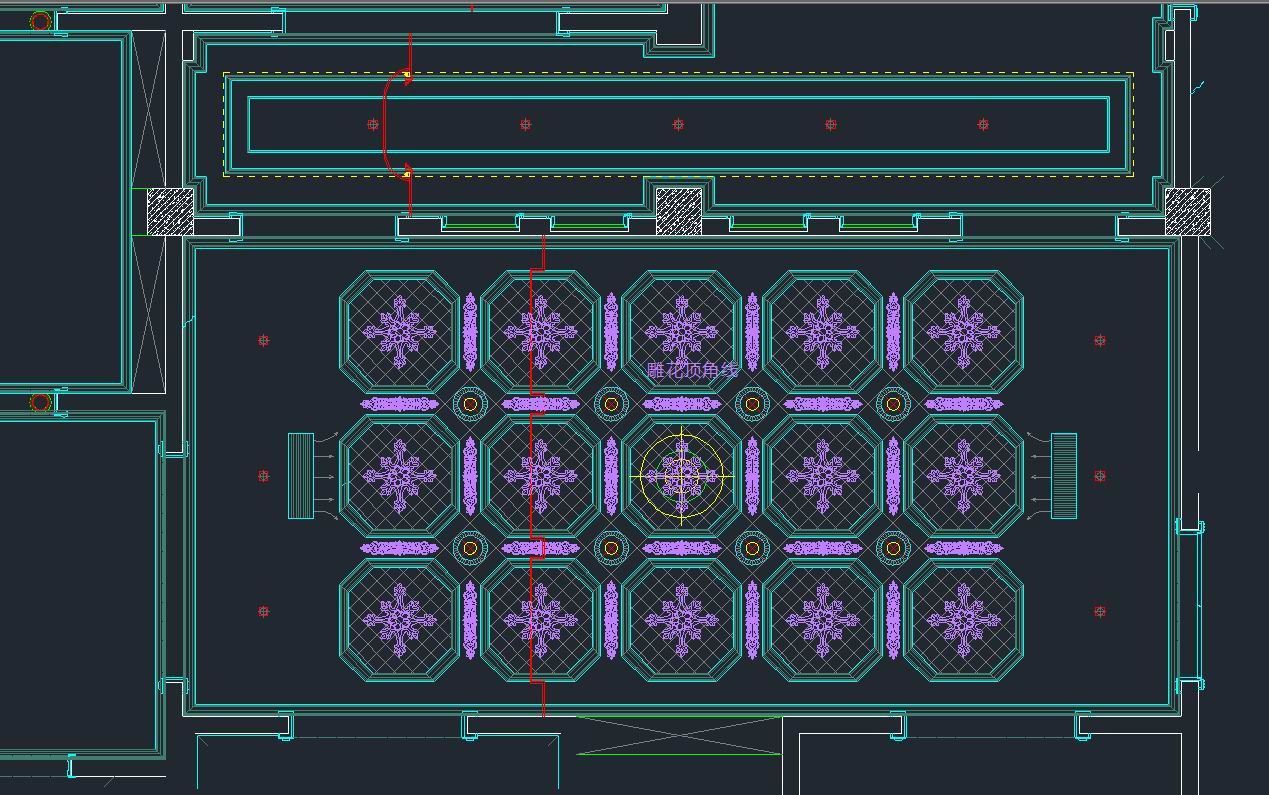Select middle red downlight in top corridor

678,125
